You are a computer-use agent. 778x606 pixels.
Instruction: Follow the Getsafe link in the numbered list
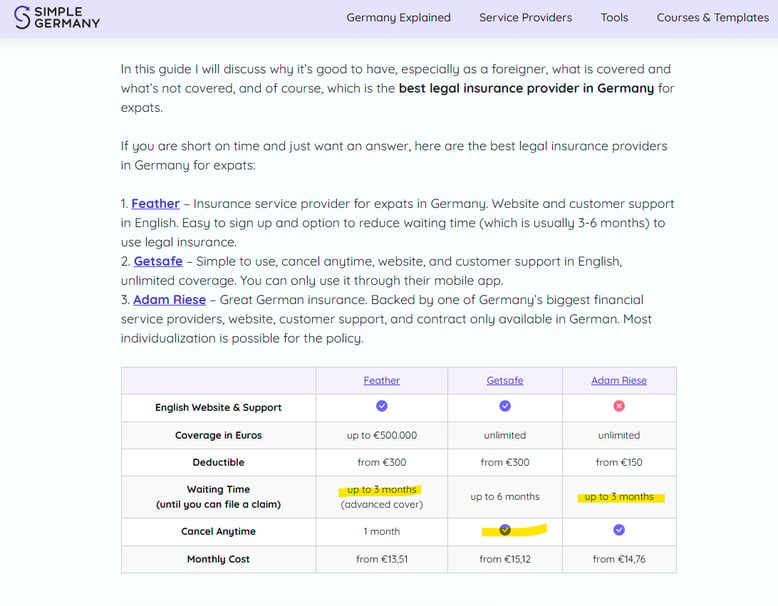[x=158, y=261]
